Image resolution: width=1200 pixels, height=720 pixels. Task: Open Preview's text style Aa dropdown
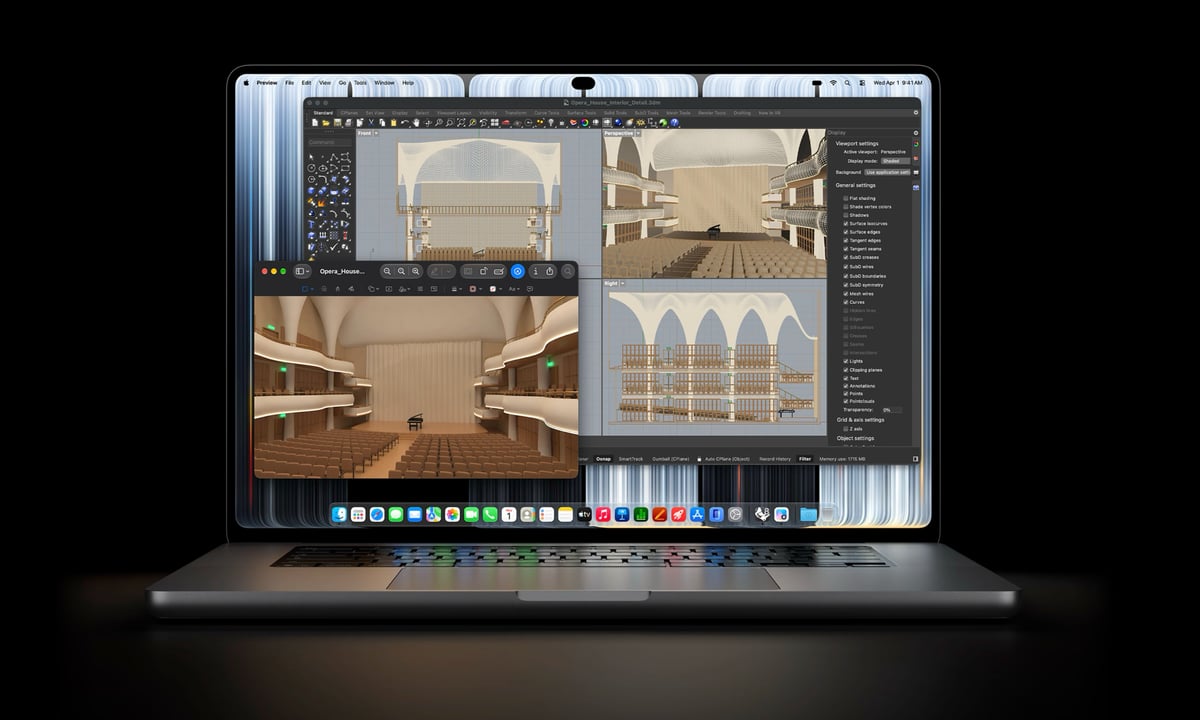[x=515, y=289]
